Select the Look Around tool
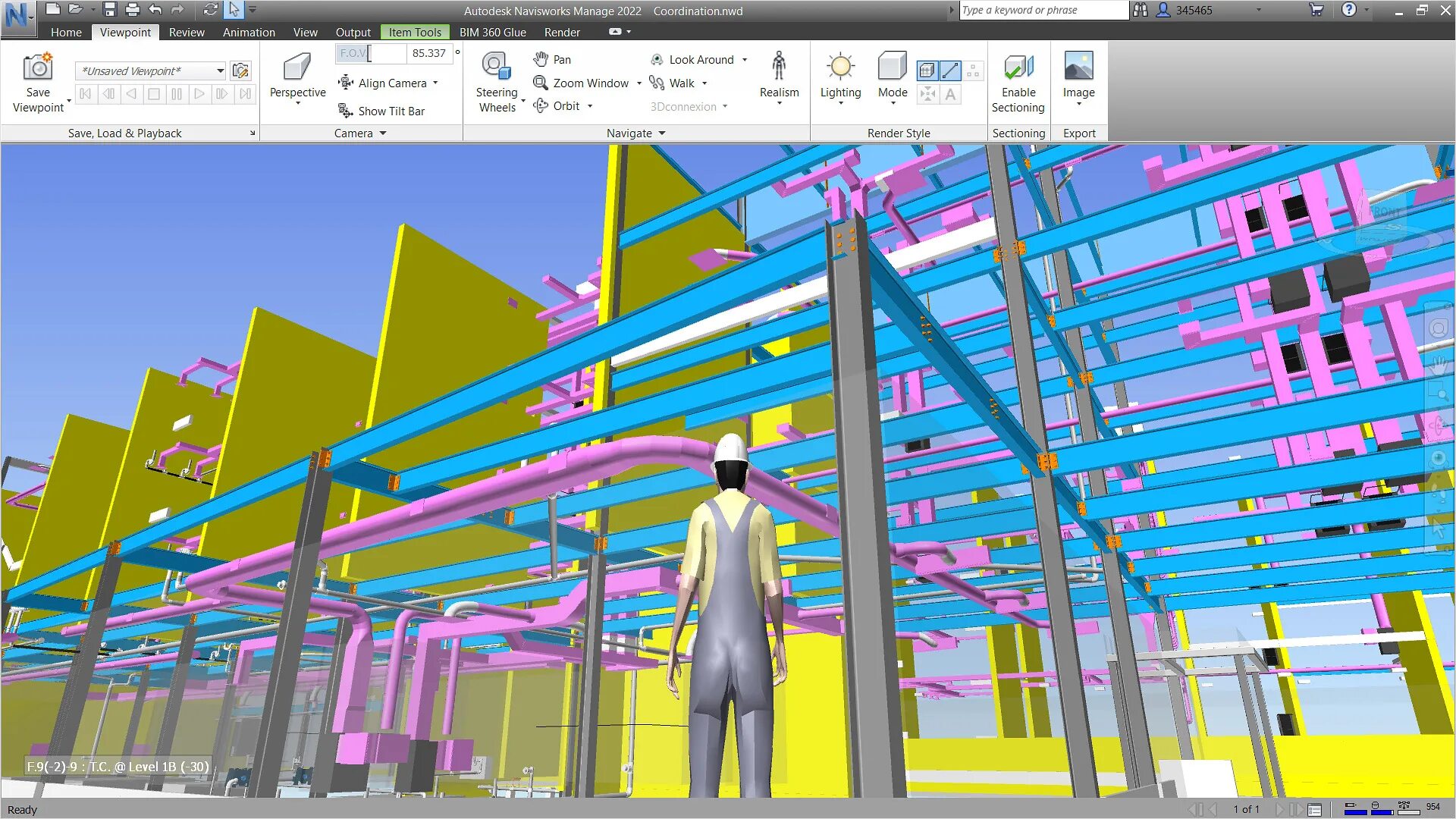Image resolution: width=1456 pixels, height=819 pixels. (x=700, y=59)
